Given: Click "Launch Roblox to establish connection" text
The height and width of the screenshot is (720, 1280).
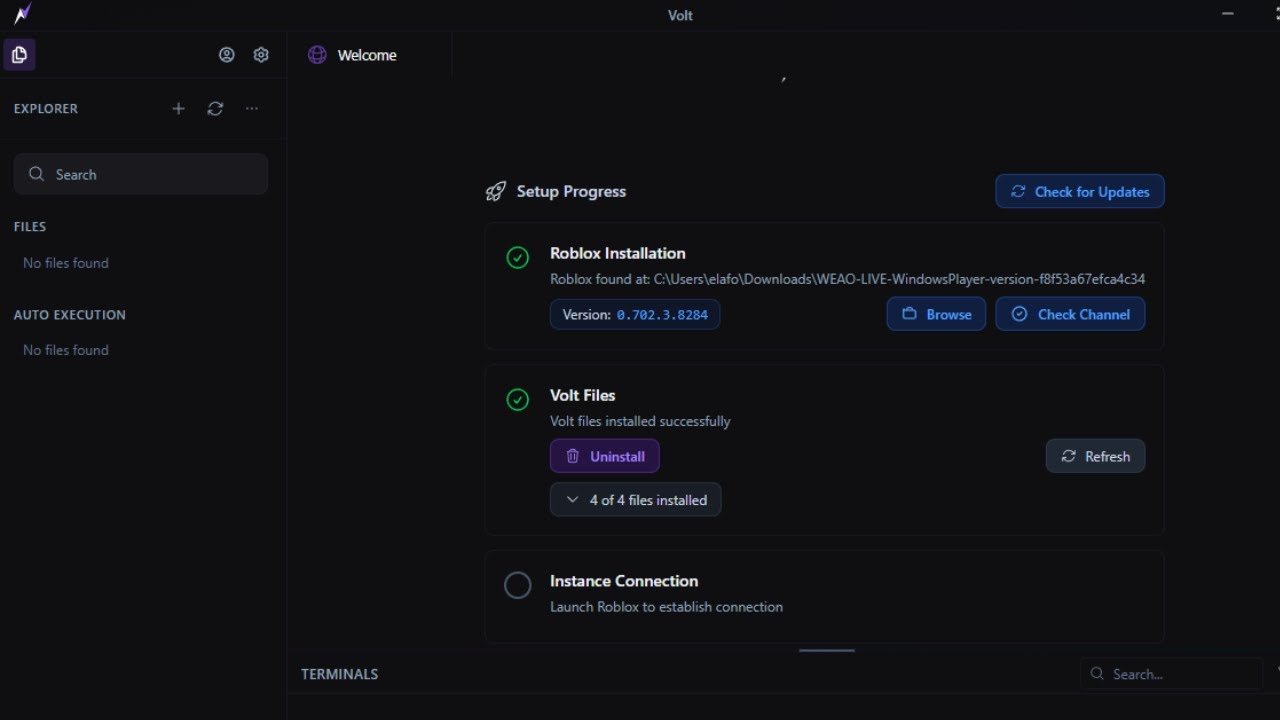Looking at the screenshot, I should click(x=666, y=607).
